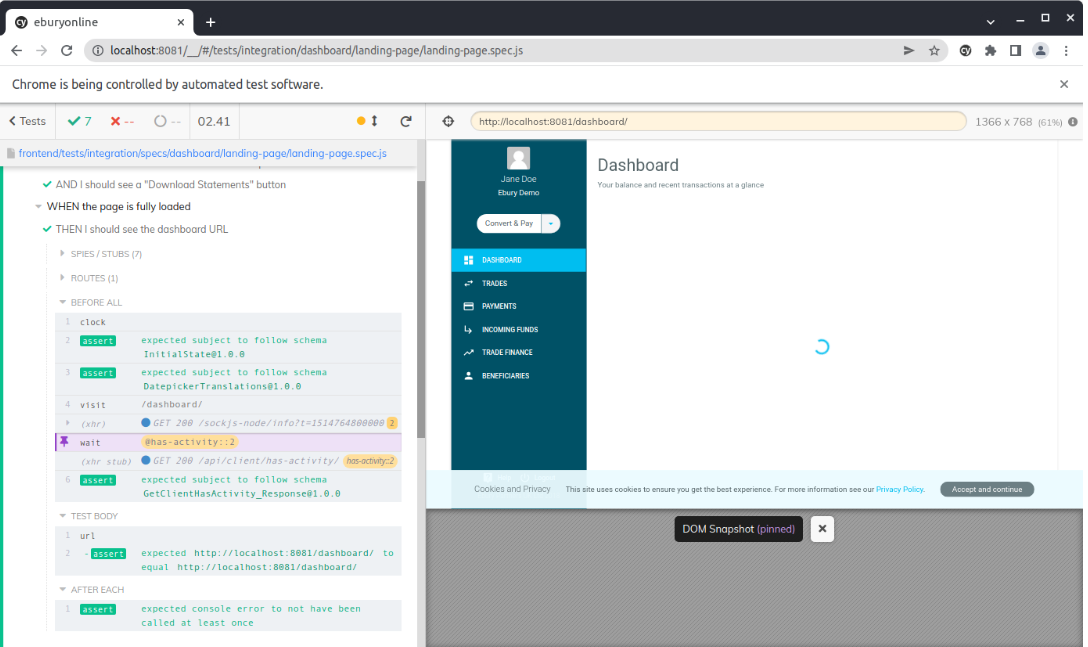Go back to the Tests list
This screenshot has height=647, width=1088.
(27, 121)
